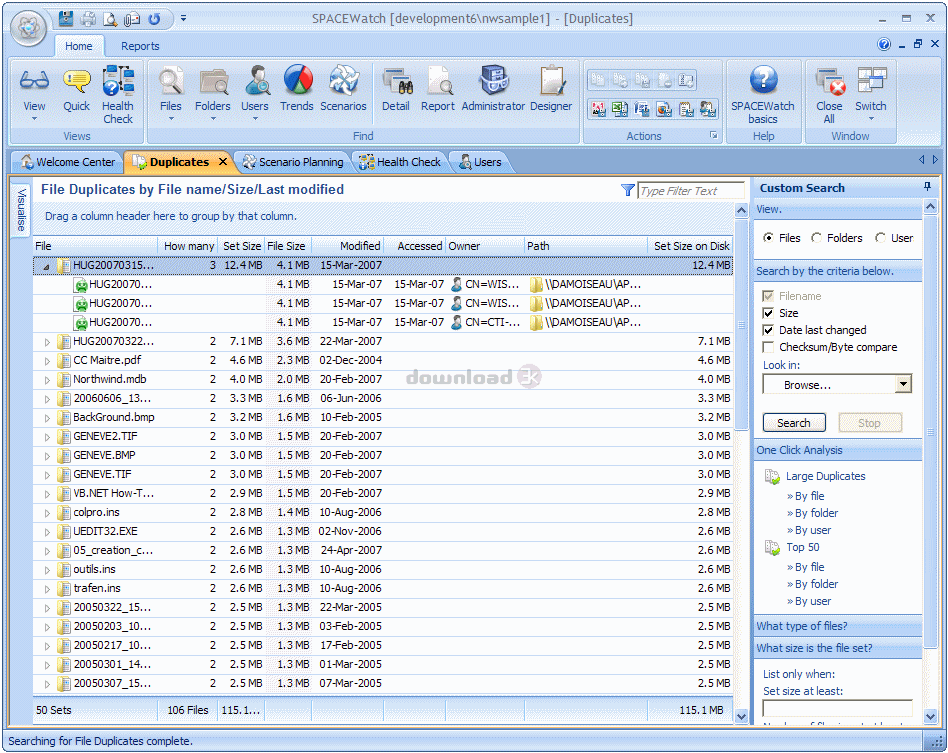Open the Reports ribbon tab
Screen dimensions: 948x753
point(140,46)
